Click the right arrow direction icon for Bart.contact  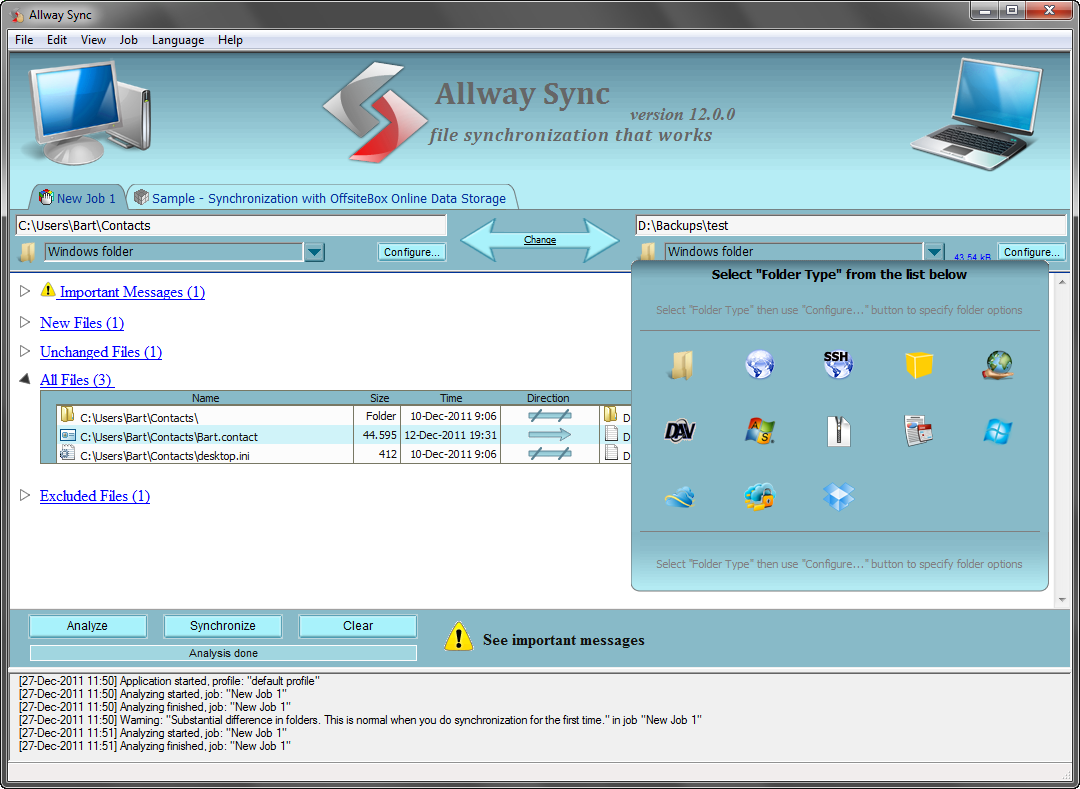549,435
